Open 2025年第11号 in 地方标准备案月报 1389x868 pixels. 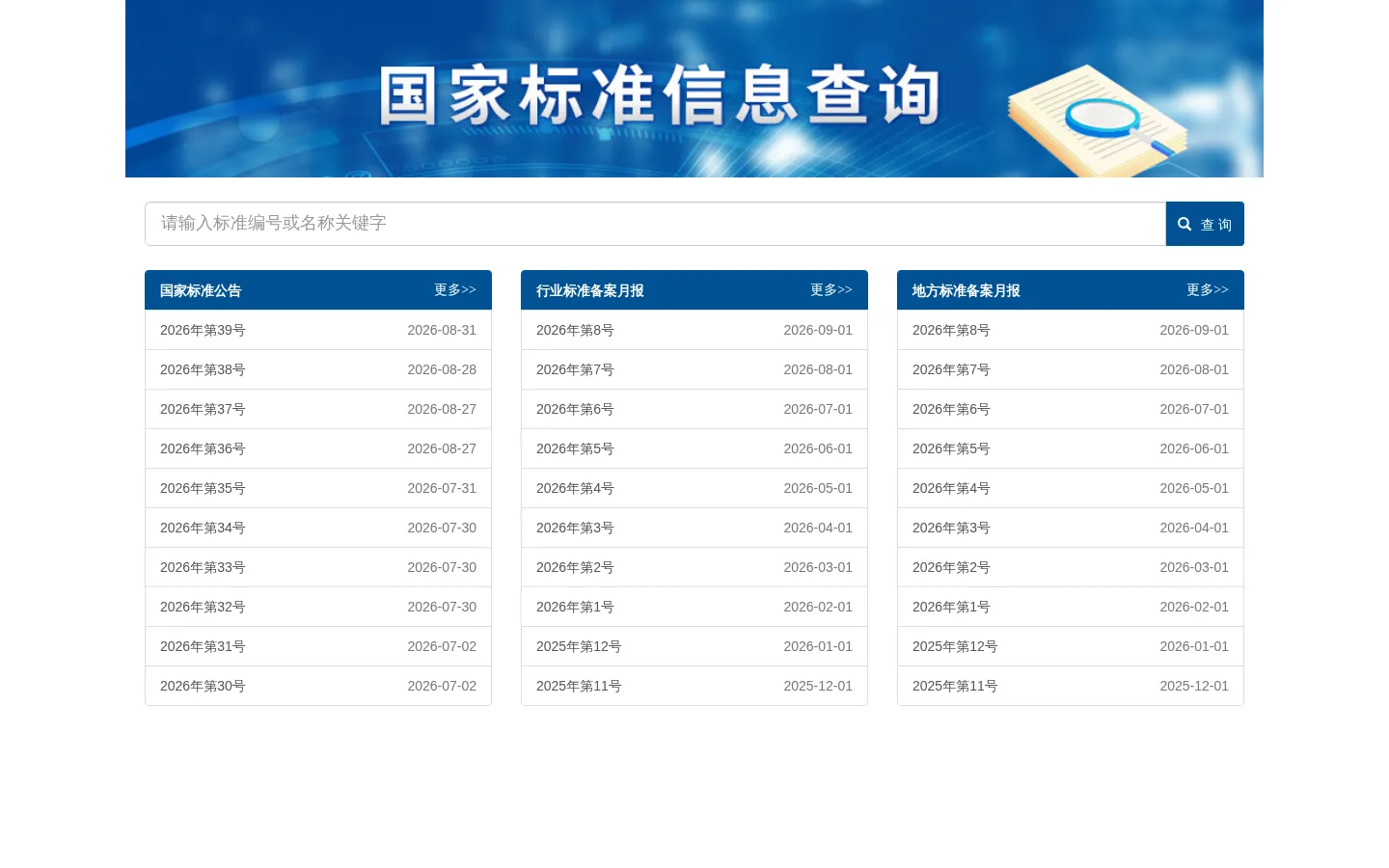(x=955, y=686)
